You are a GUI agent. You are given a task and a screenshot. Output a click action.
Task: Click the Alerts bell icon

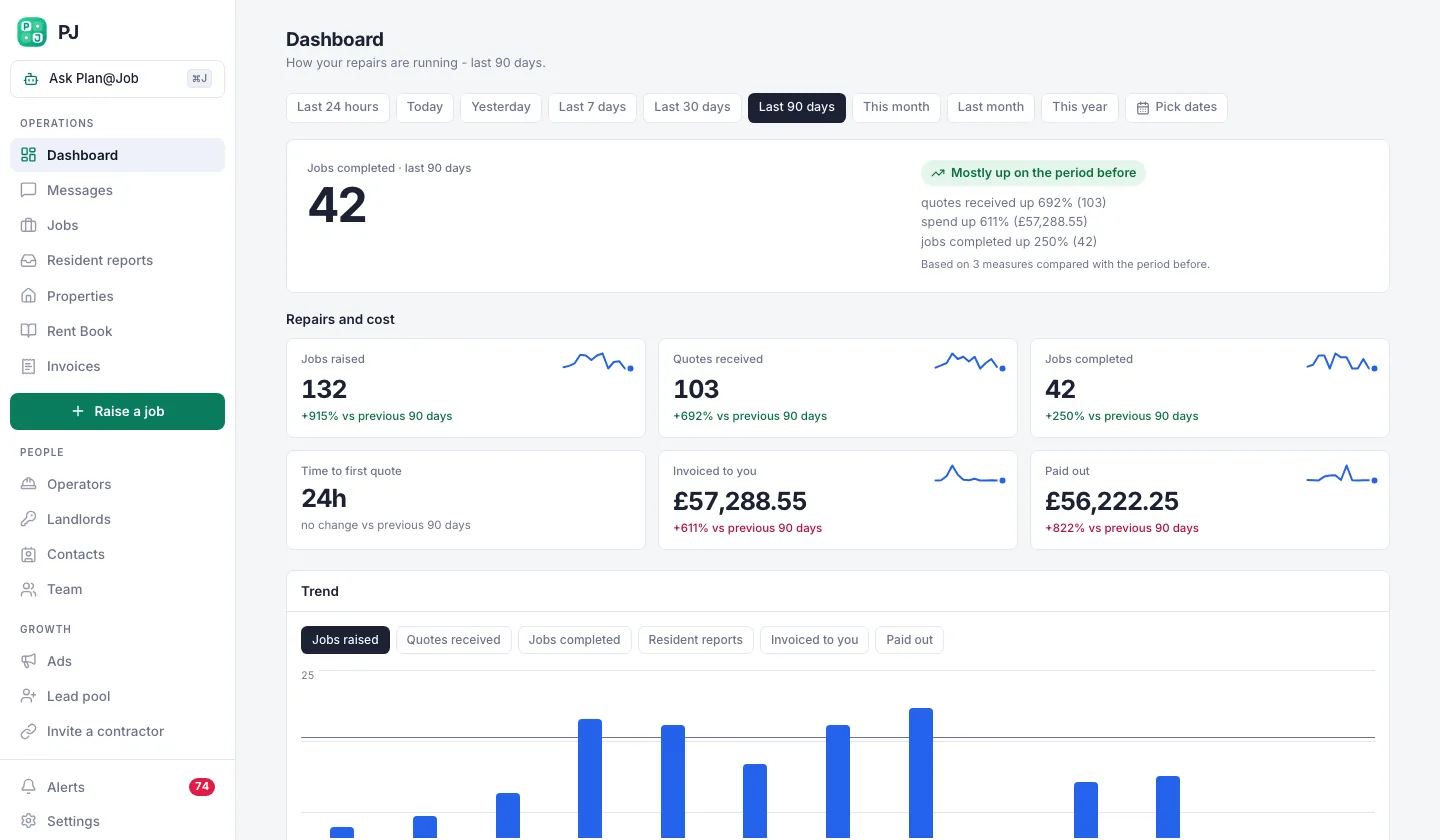point(28,787)
